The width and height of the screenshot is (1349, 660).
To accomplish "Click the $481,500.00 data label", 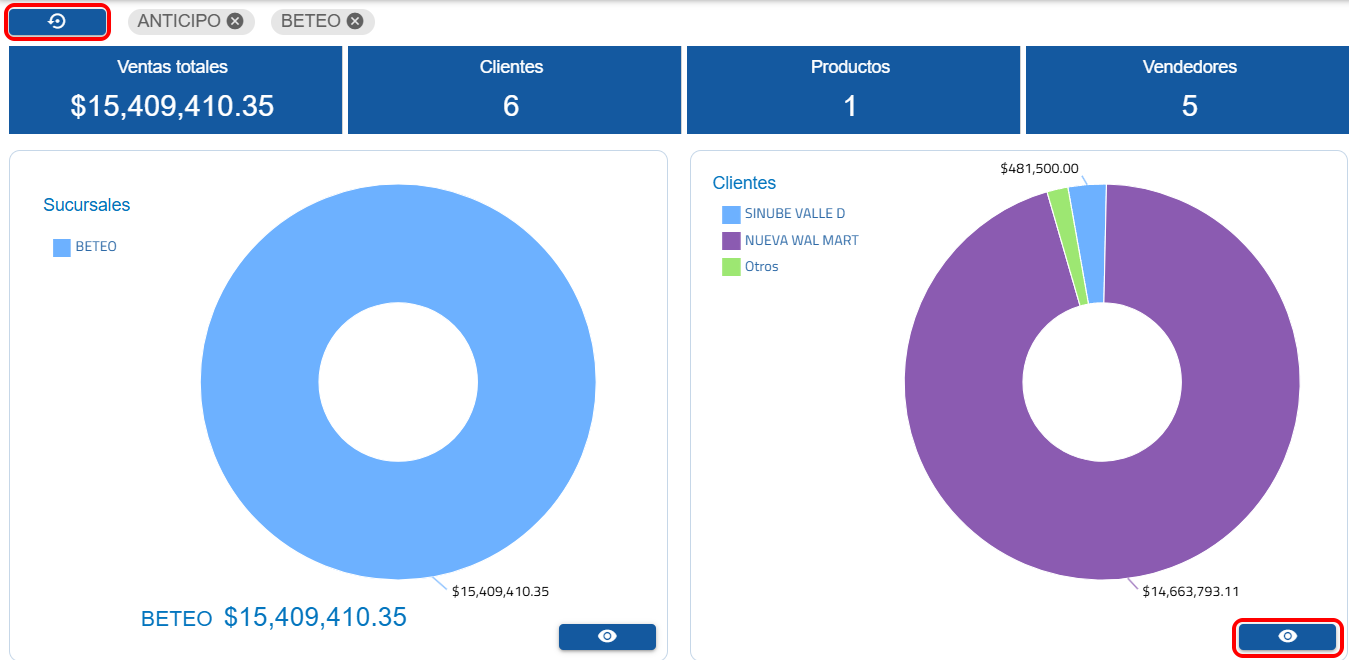I will 1039,169.
